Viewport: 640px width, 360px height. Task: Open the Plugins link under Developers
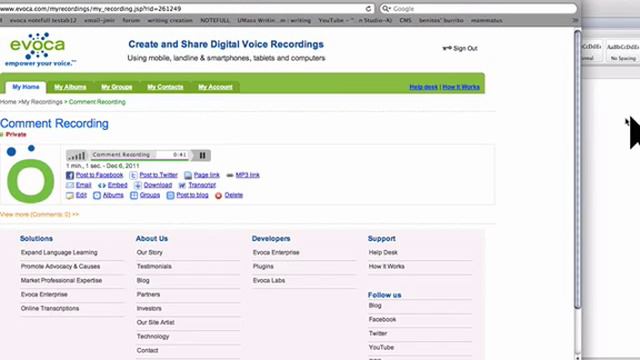[263, 267]
